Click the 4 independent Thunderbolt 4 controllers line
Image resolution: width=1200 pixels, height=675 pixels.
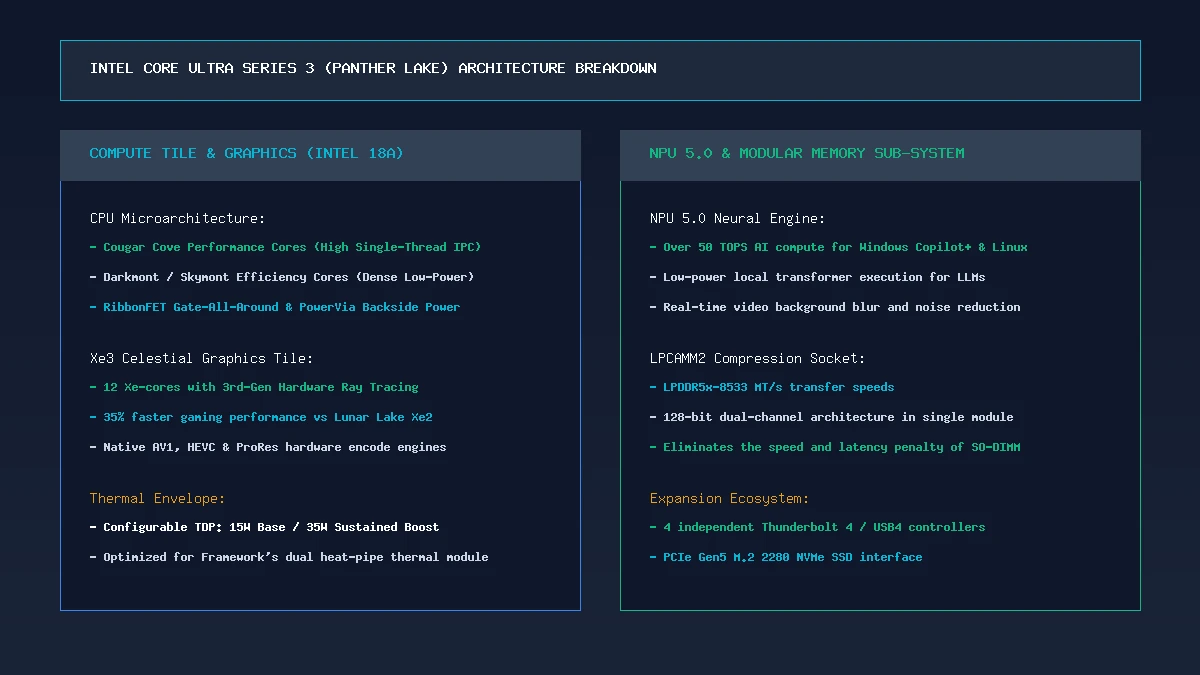pyautogui.click(x=818, y=527)
